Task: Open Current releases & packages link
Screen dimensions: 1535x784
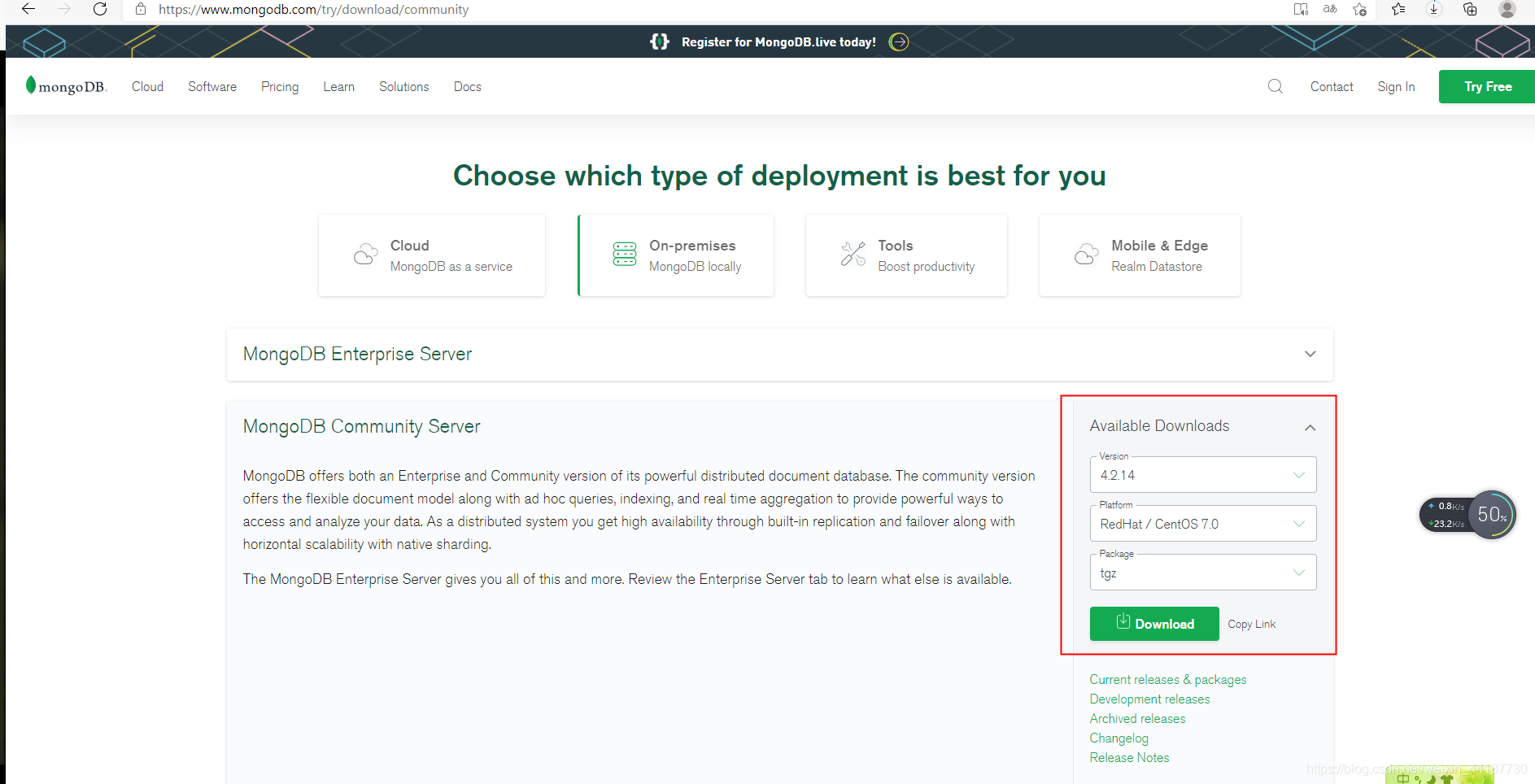Action: click(x=1168, y=680)
